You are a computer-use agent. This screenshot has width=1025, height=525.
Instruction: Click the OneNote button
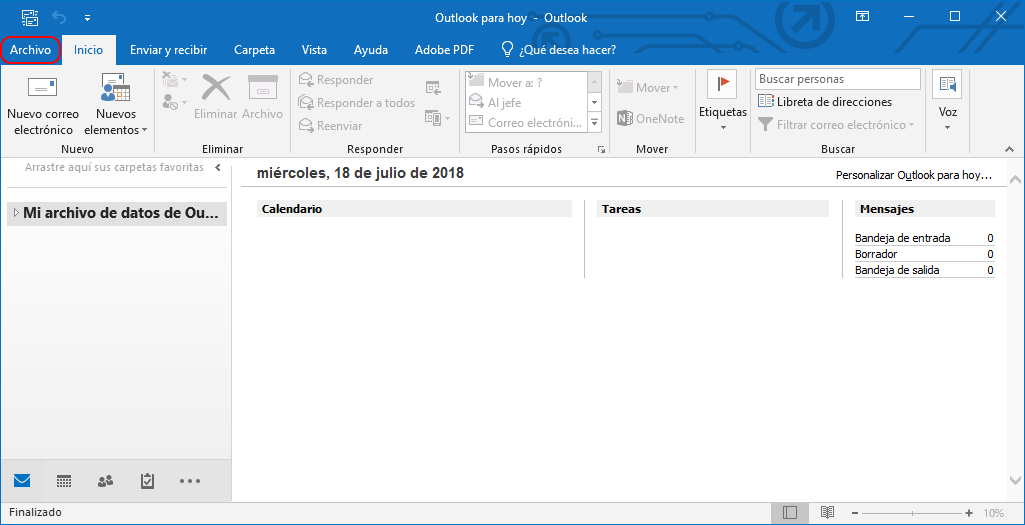[650, 119]
